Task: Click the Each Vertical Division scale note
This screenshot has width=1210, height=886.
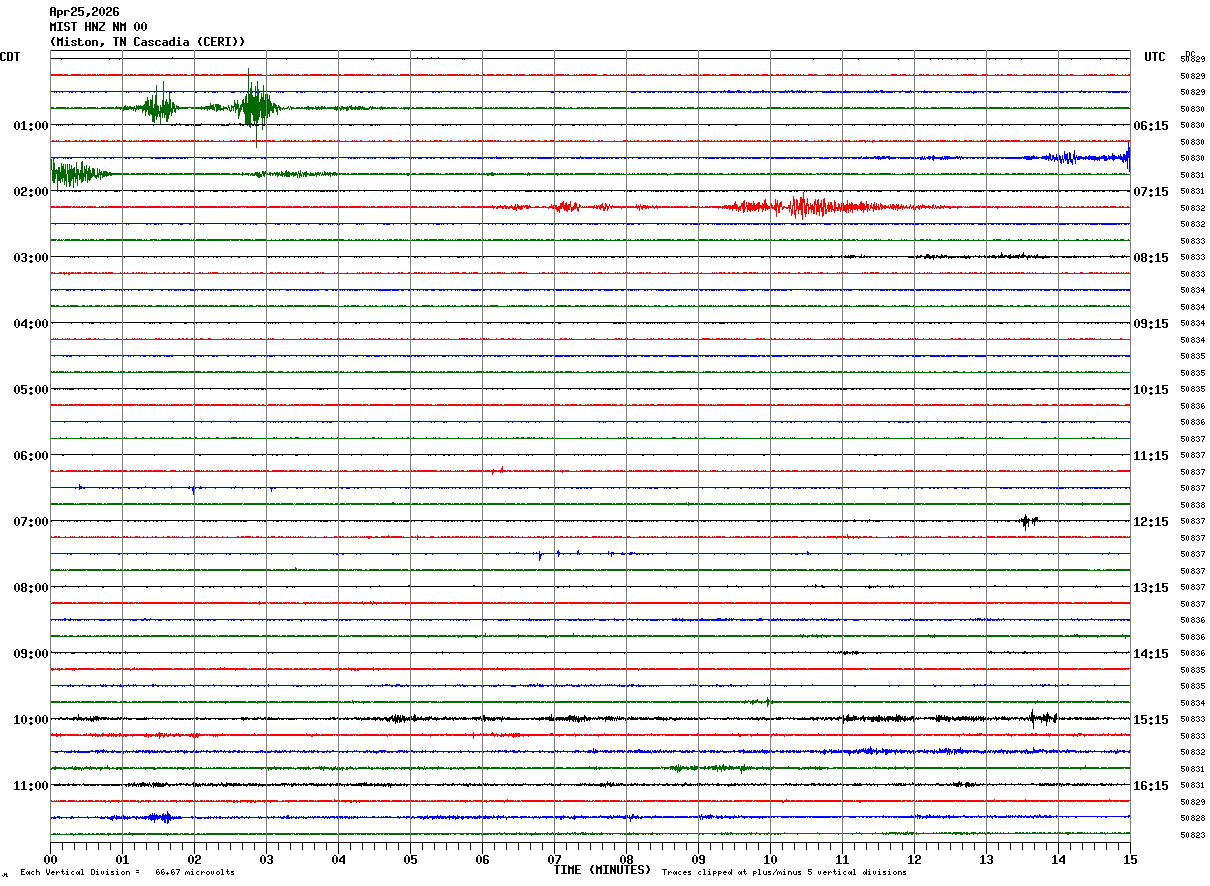Action: tap(127, 872)
